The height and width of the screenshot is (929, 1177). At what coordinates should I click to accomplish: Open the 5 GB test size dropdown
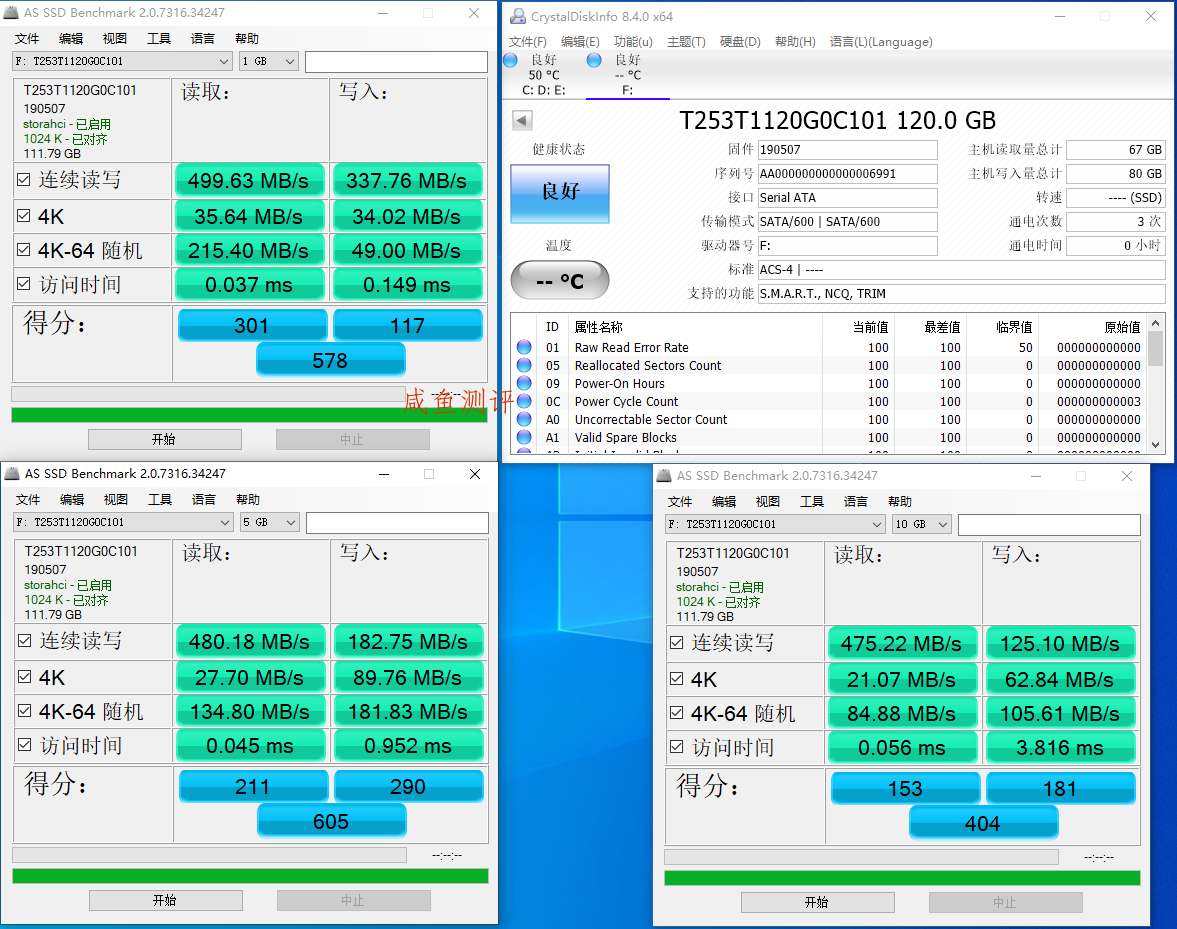click(x=269, y=522)
